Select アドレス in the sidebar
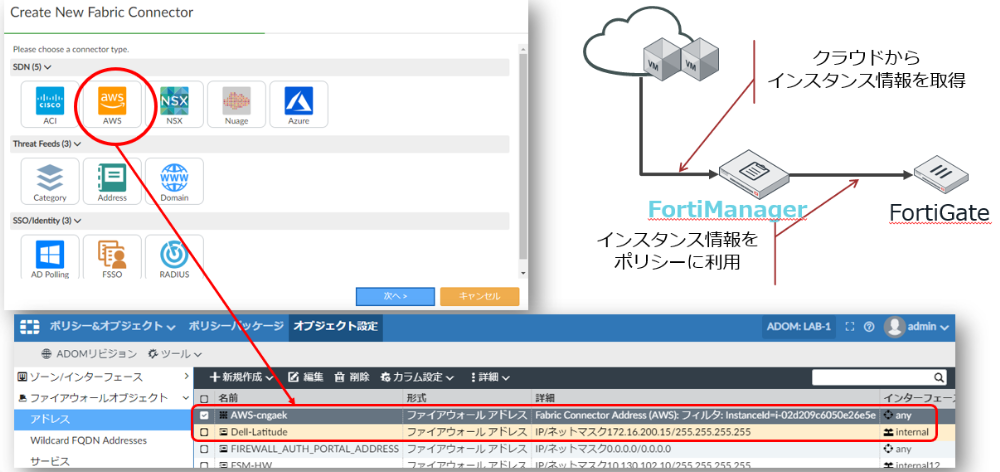 pos(102,419)
